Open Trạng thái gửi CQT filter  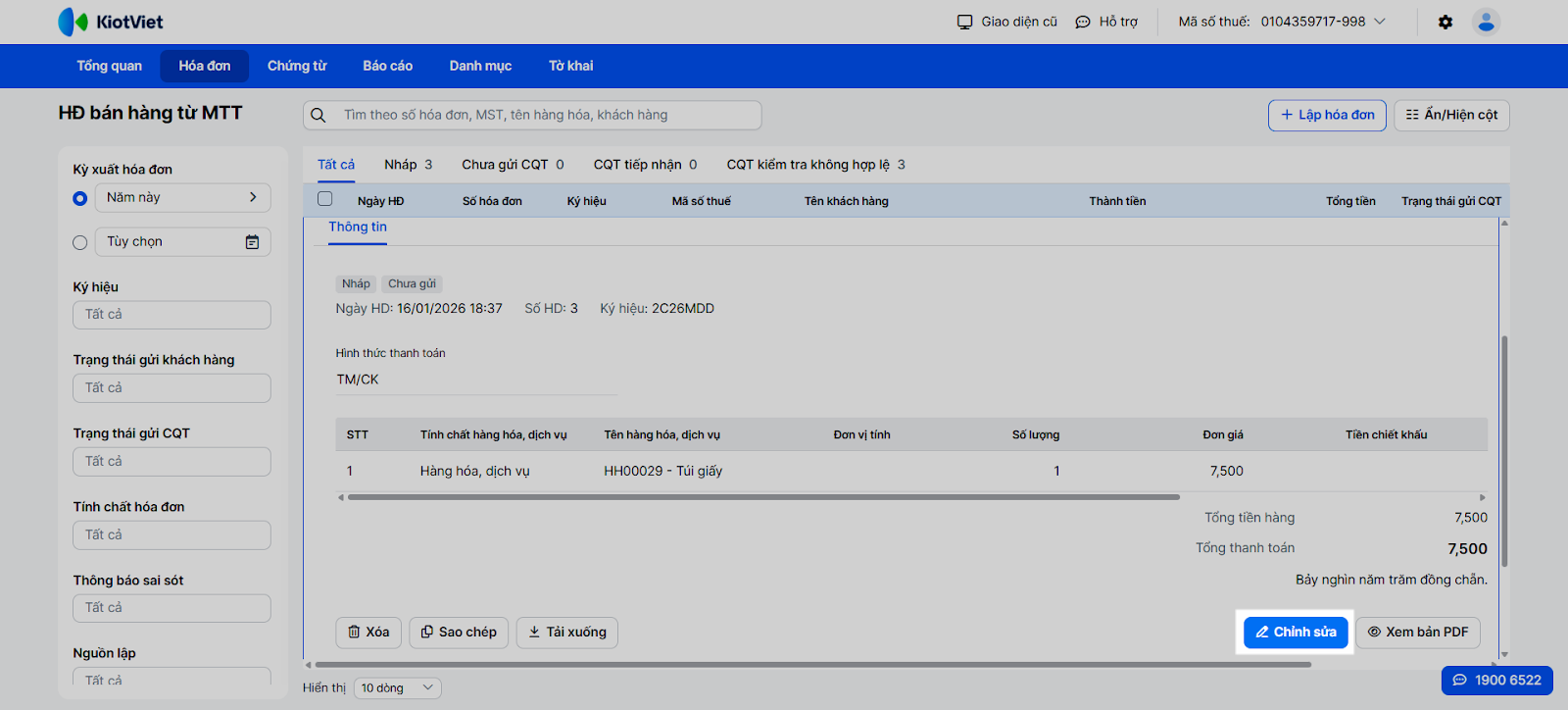171,462
